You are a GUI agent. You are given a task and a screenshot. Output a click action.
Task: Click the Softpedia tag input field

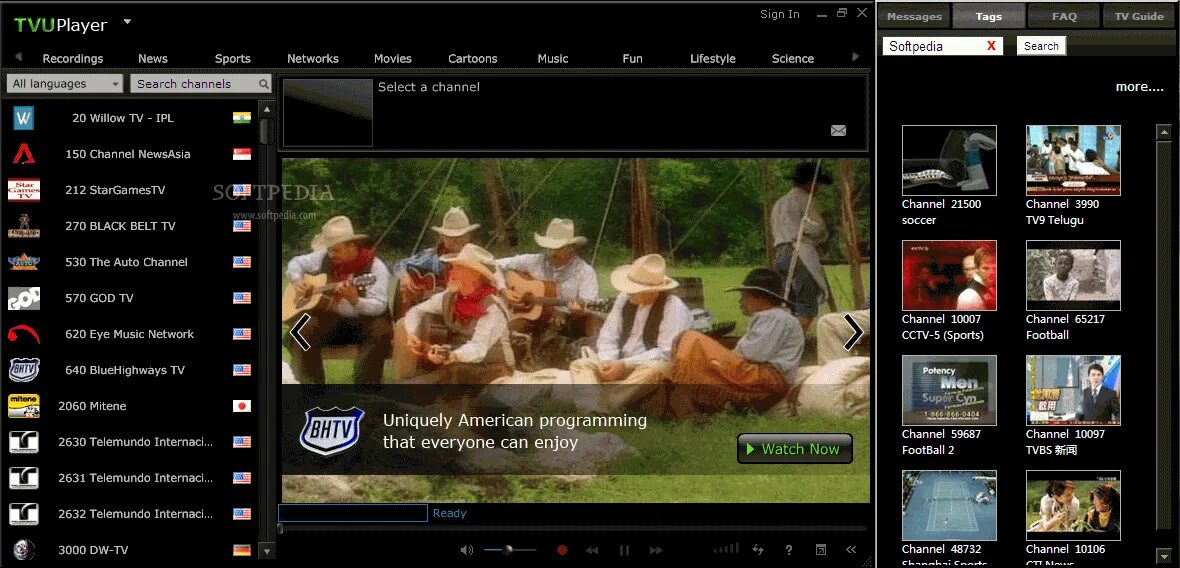point(944,46)
